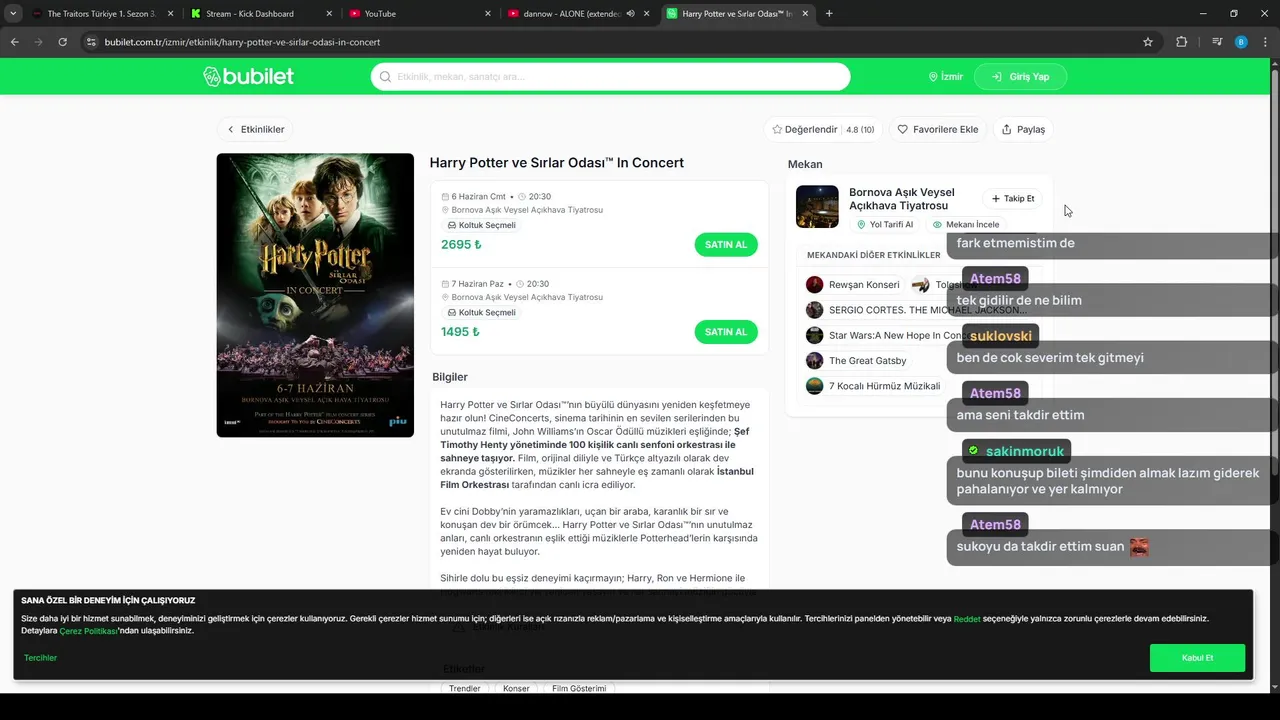Screen dimensions: 1280x720
Task: Mute audio icon on dannow tab
Action: pyautogui.click(x=631, y=14)
